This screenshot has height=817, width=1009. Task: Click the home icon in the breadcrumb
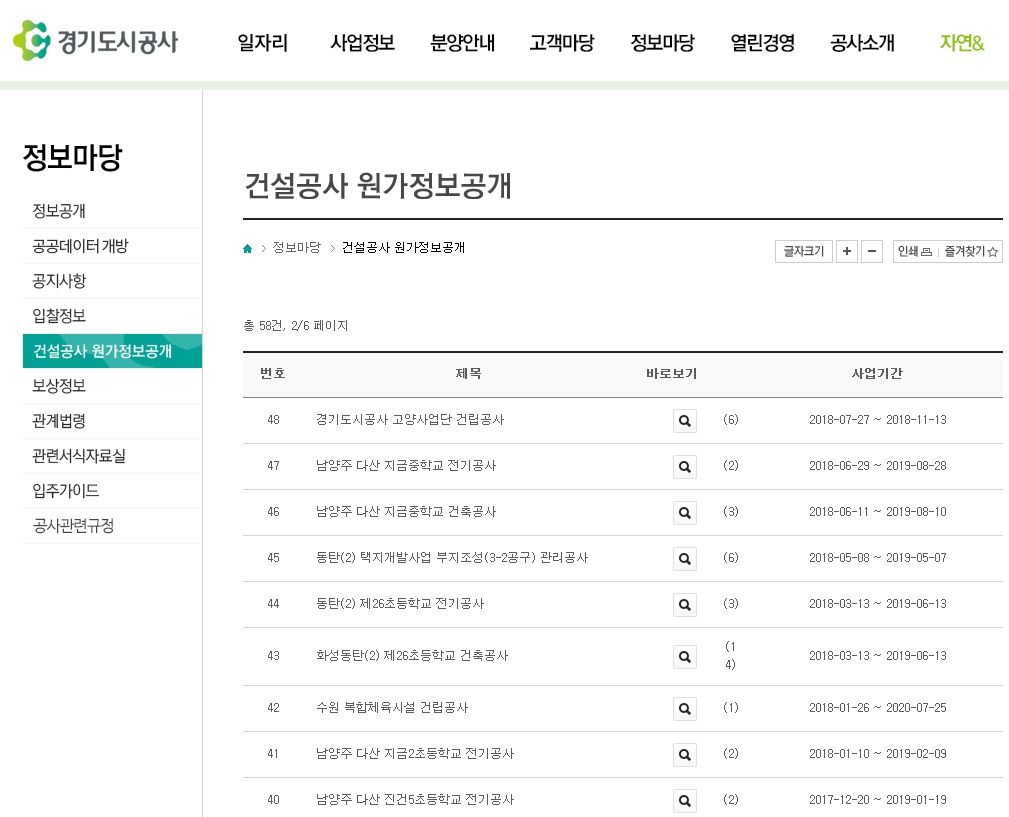click(248, 249)
